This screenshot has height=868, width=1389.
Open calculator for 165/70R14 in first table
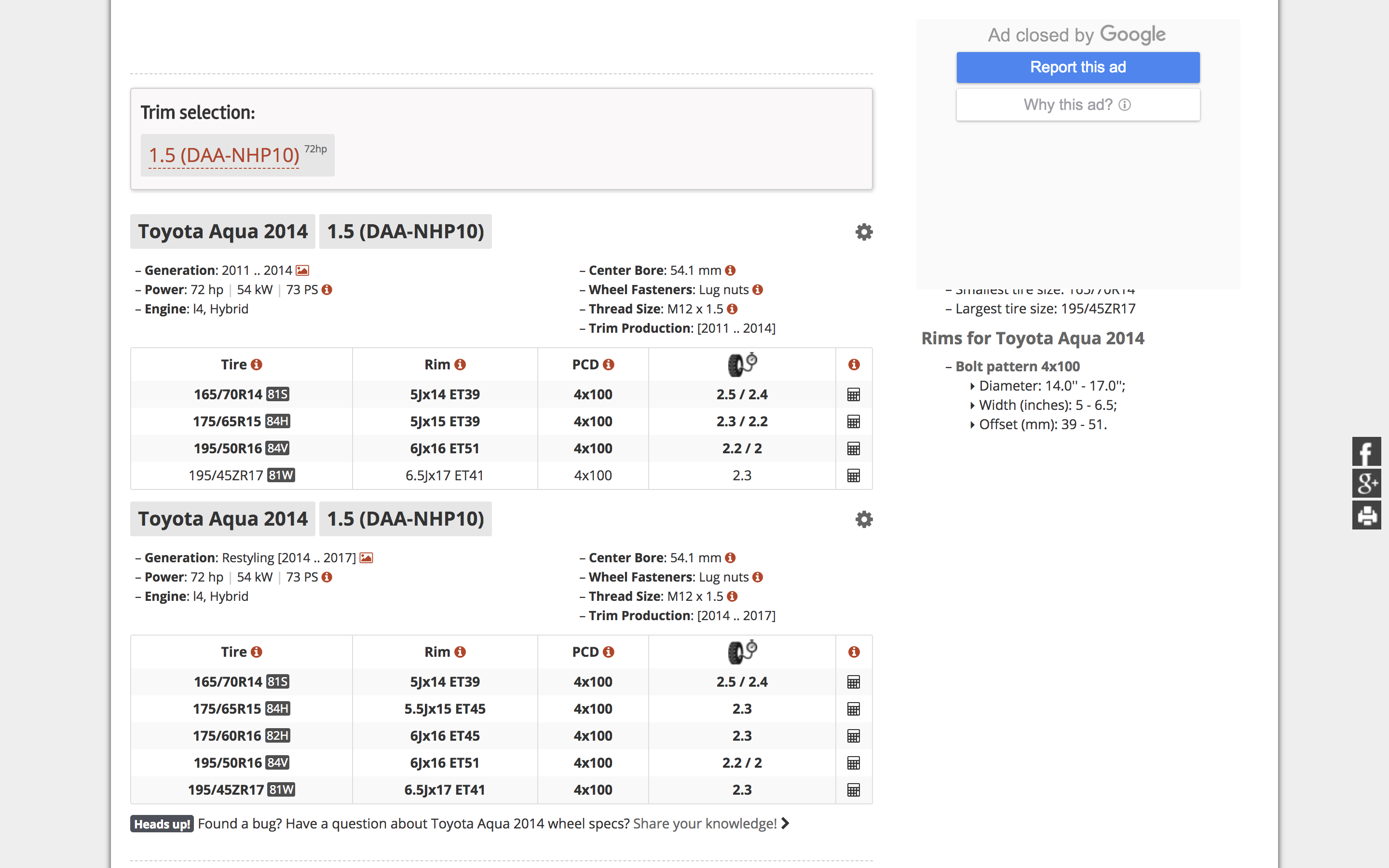[854, 394]
